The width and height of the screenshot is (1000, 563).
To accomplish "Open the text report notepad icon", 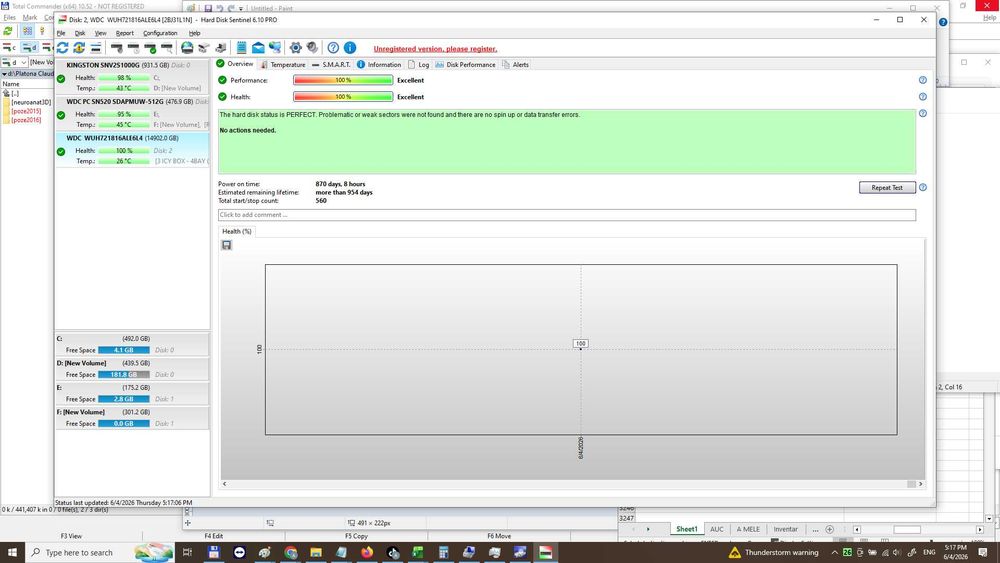I will coord(241,48).
